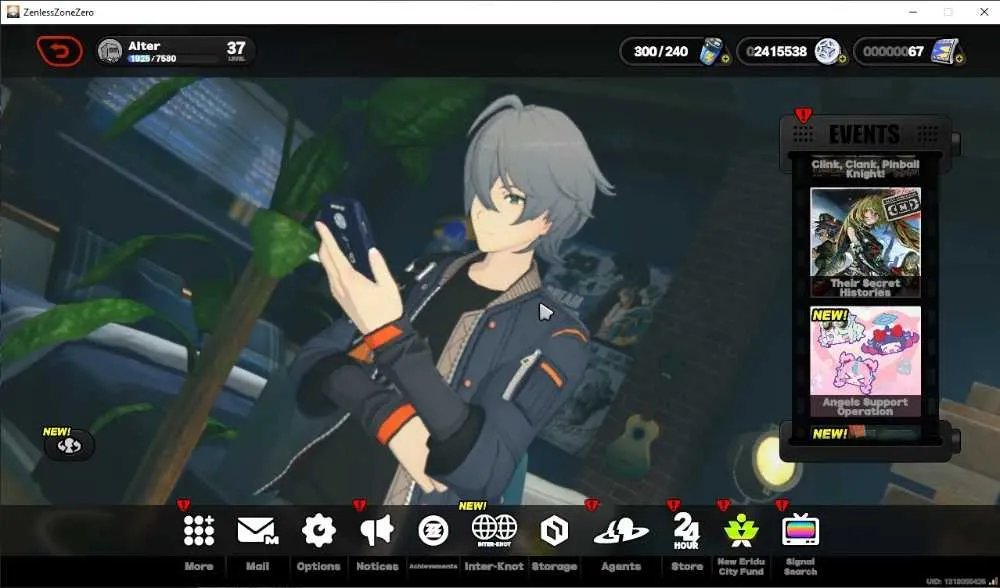Click the Alter profile avatar icon
This screenshot has width=1000, height=588.
click(x=111, y=51)
